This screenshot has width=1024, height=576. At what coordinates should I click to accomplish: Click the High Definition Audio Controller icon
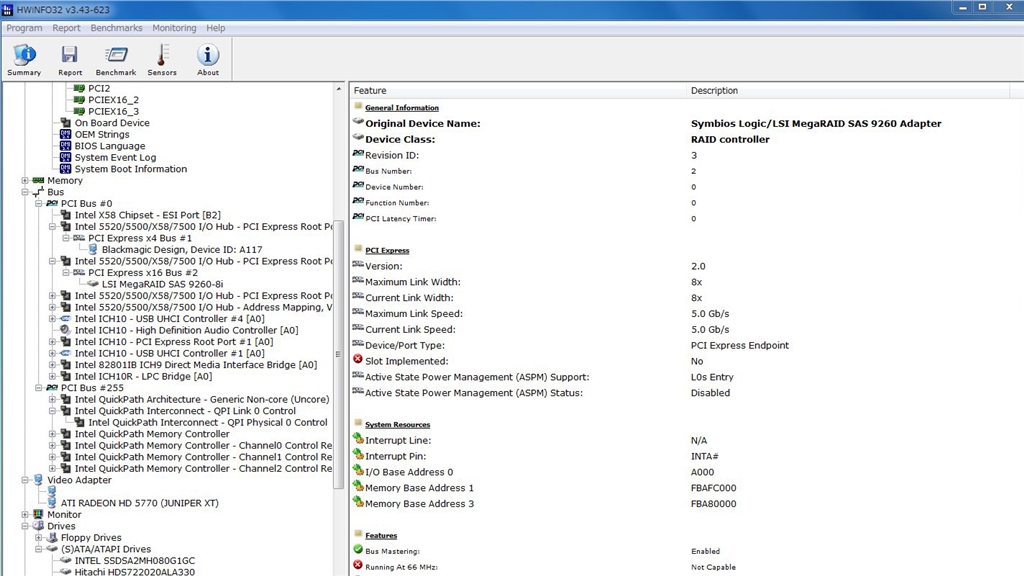click(x=65, y=330)
